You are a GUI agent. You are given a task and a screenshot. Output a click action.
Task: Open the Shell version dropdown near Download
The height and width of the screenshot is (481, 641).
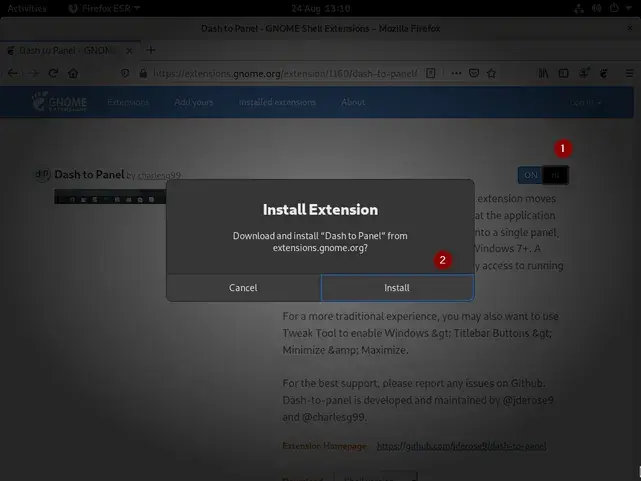pos(377,477)
